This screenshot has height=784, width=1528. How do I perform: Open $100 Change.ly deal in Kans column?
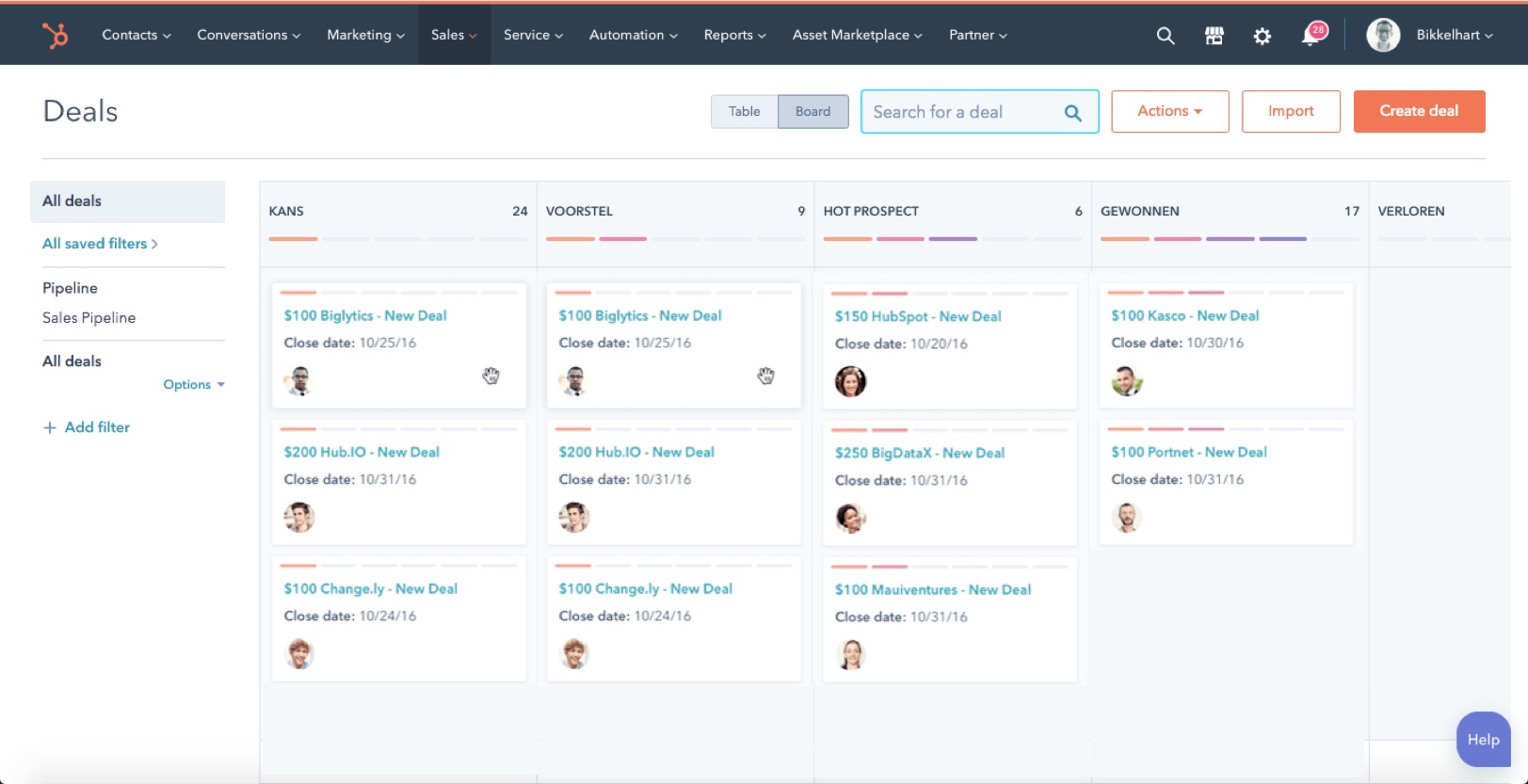point(370,589)
